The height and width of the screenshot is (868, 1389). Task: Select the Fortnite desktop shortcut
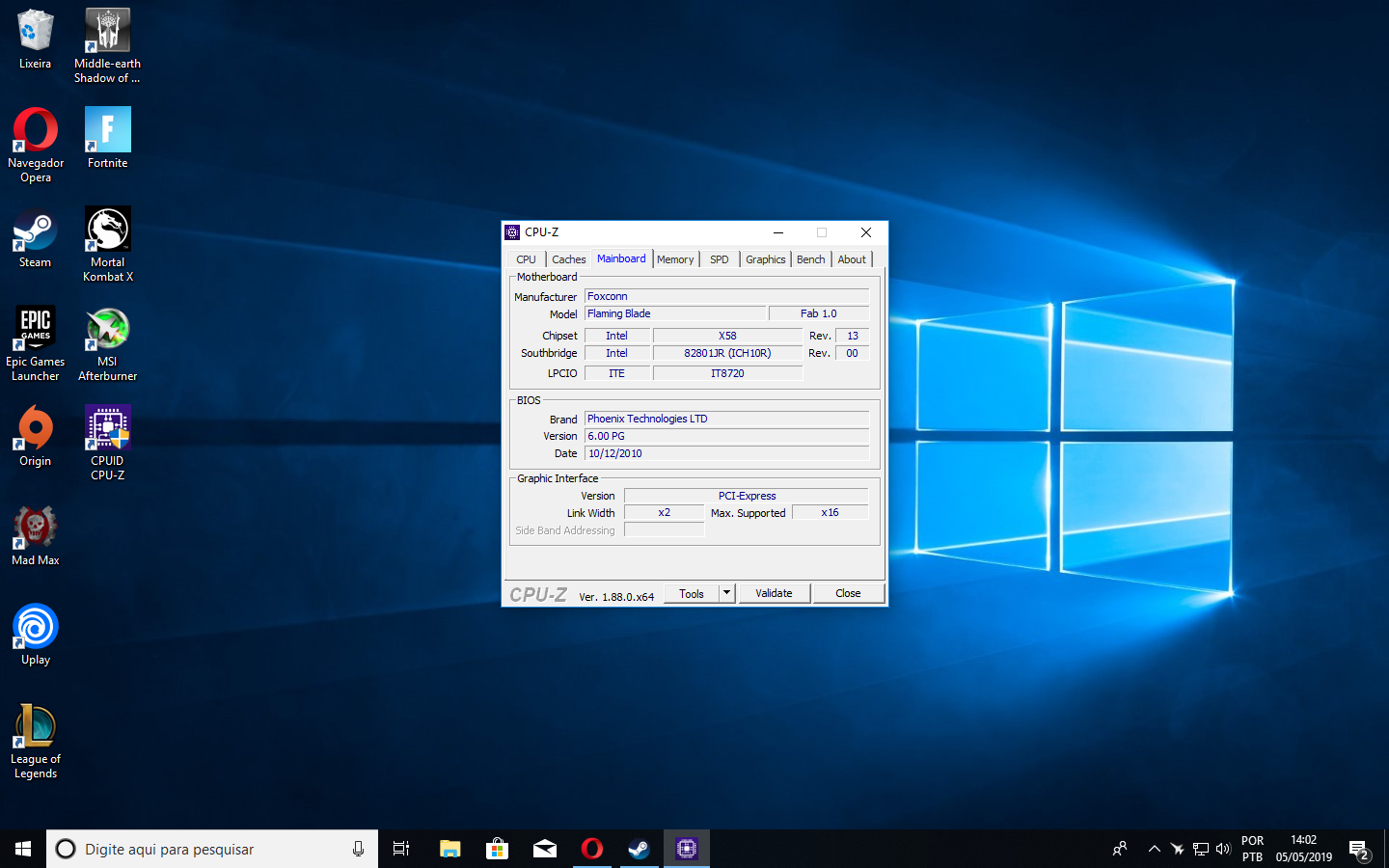pos(107,138)
